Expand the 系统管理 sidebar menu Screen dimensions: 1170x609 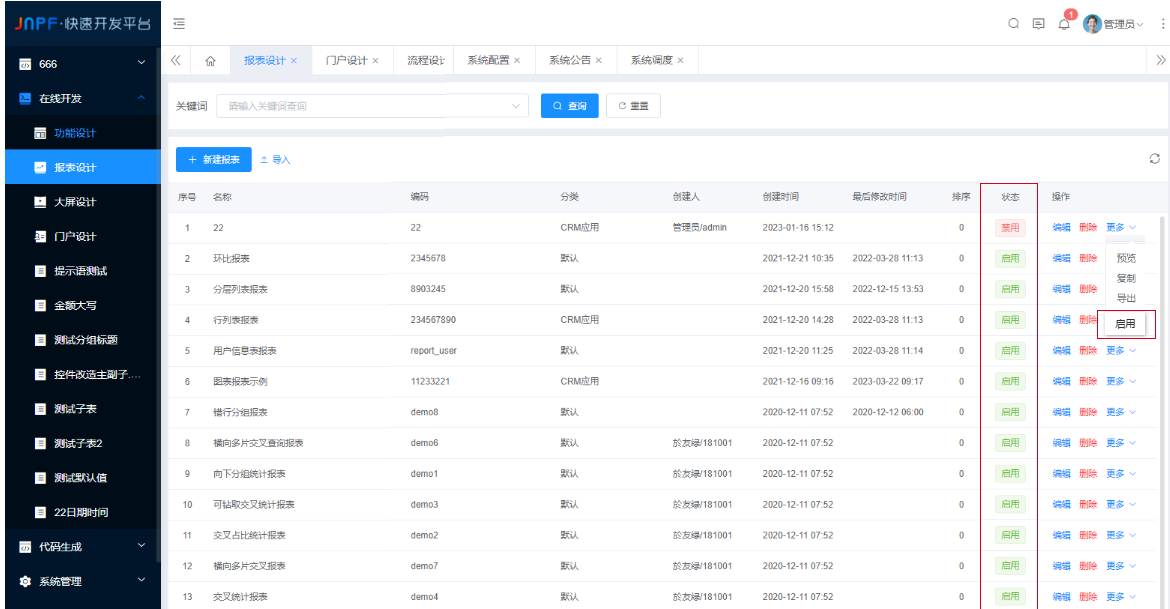(142, 581)
